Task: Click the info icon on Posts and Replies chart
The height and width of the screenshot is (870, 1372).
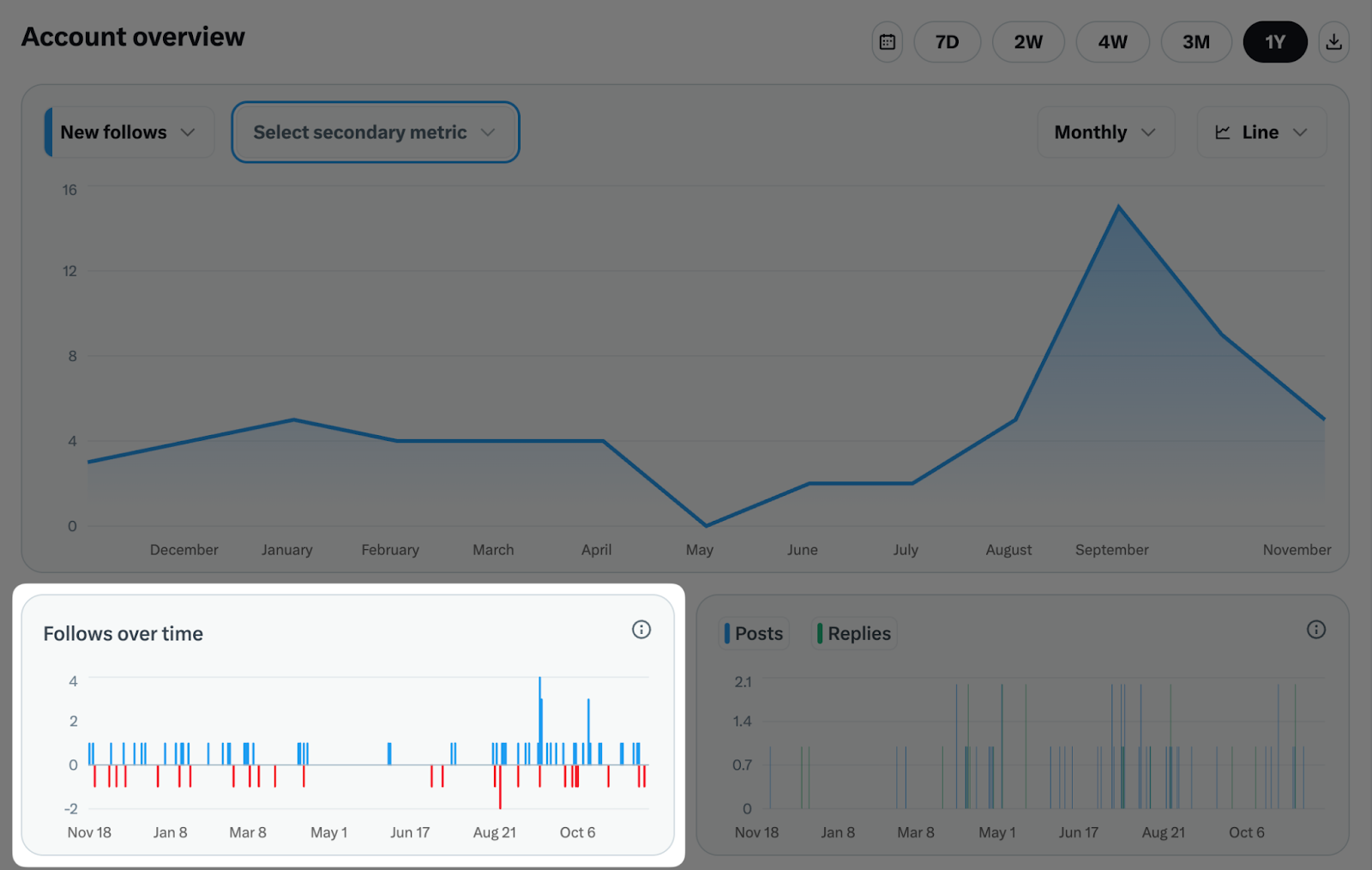Action: pos(1316,629)
